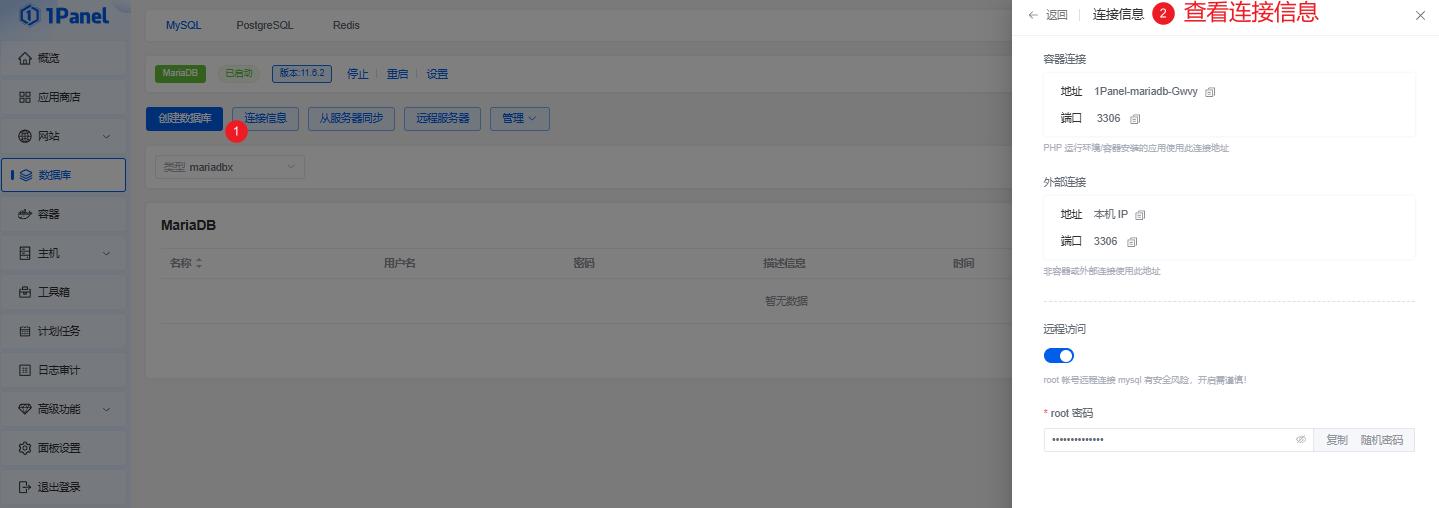Switch to the PostgreSQL tab
This screenshot has height=508, width=1439.
(x=265, y=25)
